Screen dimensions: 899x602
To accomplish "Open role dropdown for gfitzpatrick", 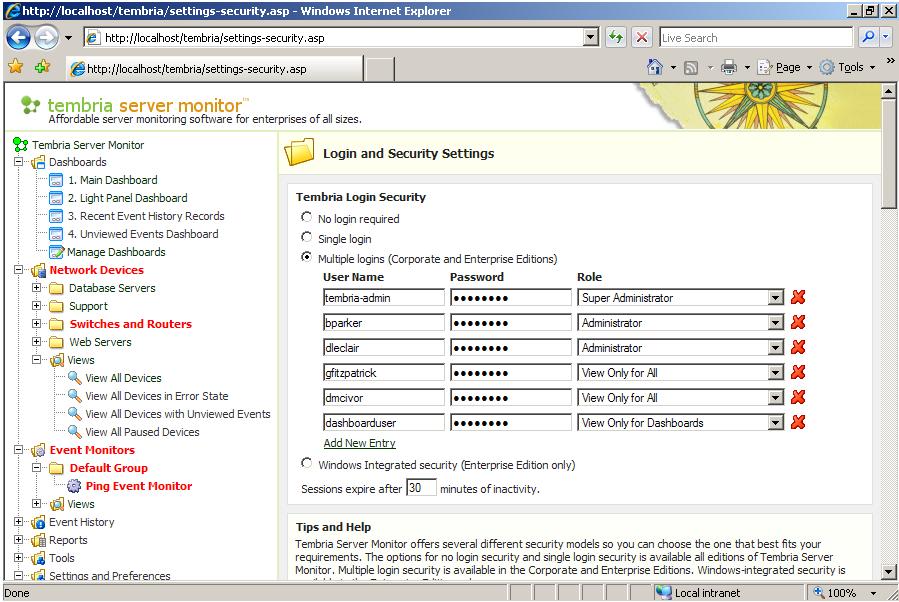I will point(775,373).
